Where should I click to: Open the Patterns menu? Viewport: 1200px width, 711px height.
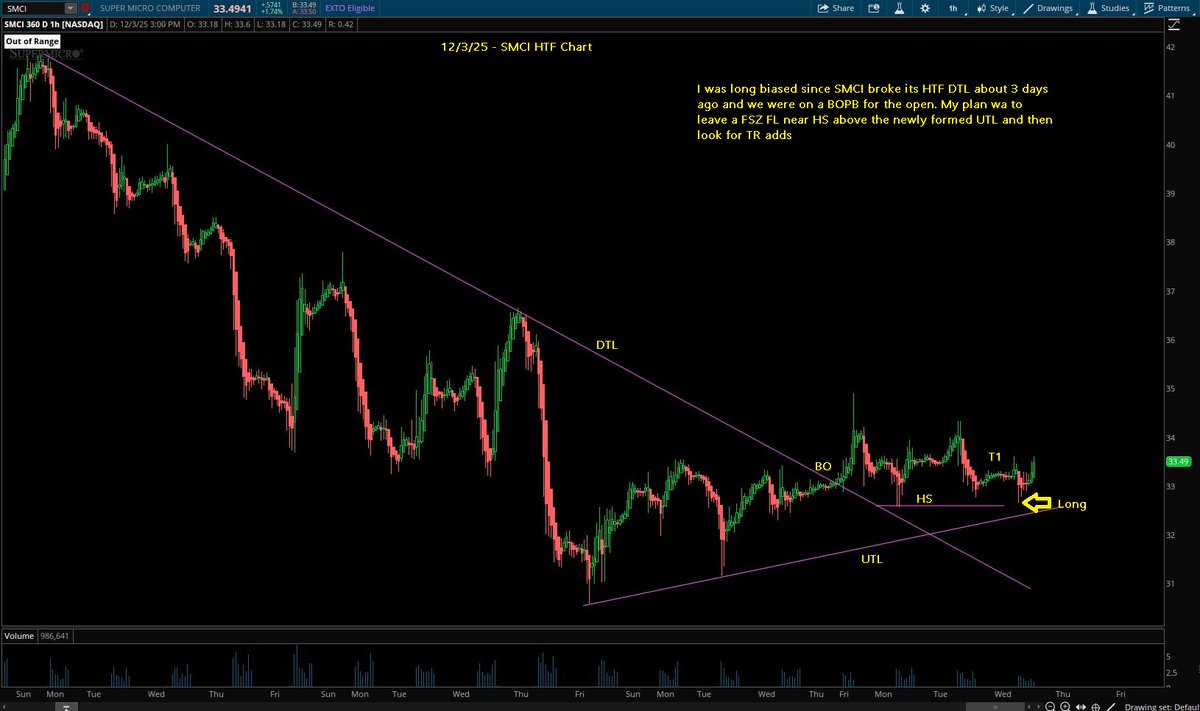(1168, 8)
